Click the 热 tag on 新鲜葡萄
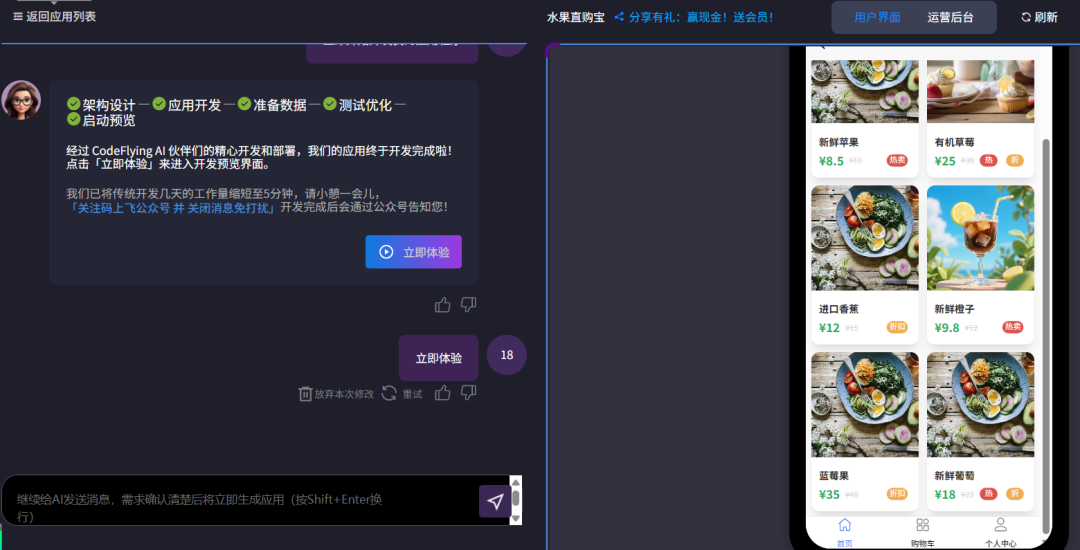 click(x=988, y=494)
